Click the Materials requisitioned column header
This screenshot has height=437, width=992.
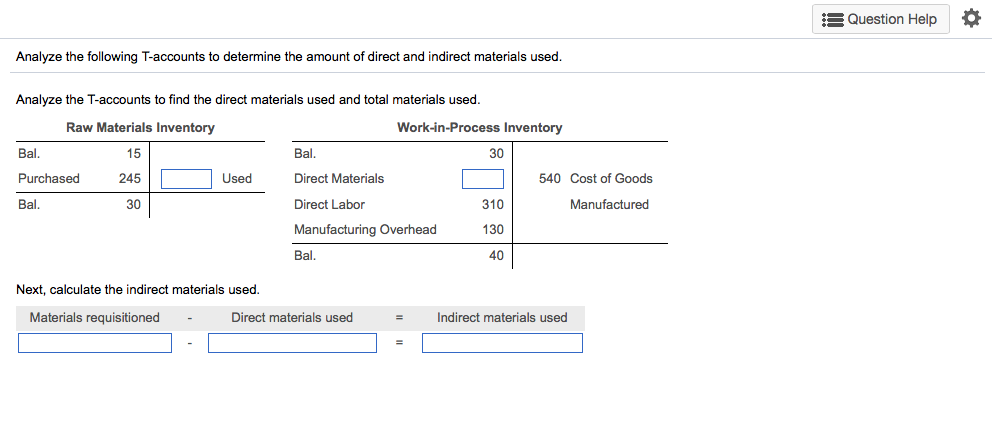(95, 318)
